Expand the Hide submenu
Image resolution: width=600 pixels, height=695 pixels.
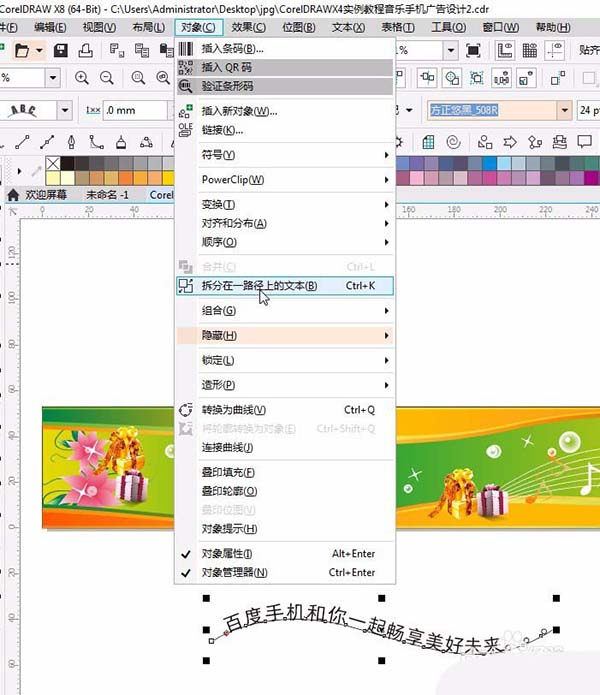click(284, 336)
